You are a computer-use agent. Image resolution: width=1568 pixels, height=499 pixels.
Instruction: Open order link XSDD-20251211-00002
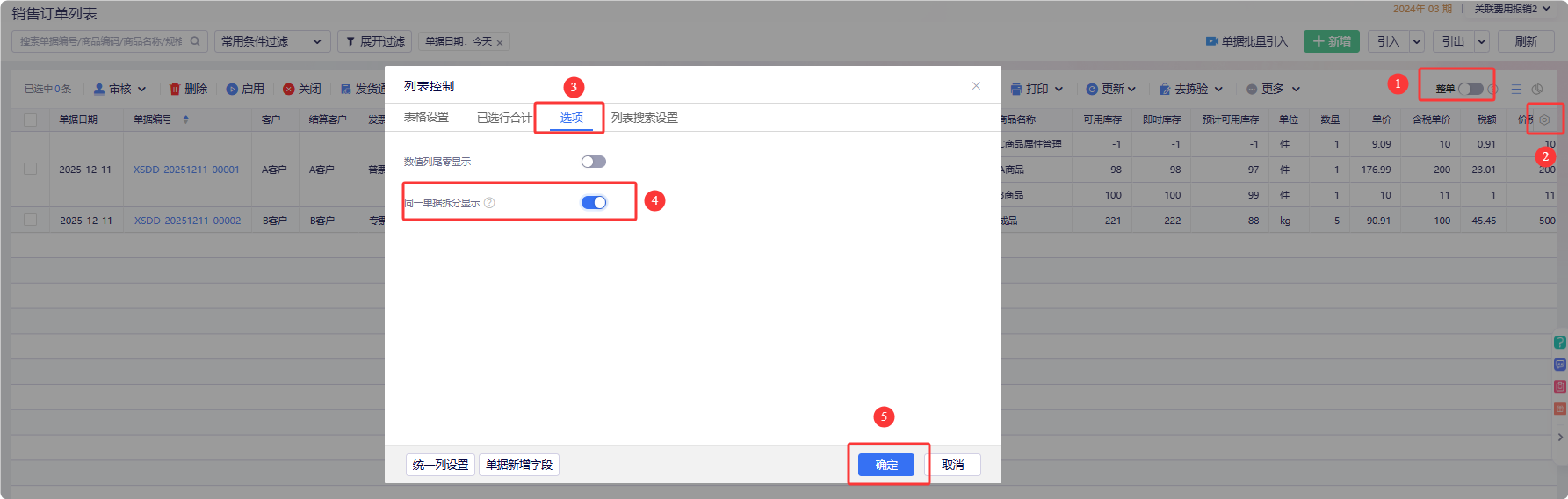(187, 221)
